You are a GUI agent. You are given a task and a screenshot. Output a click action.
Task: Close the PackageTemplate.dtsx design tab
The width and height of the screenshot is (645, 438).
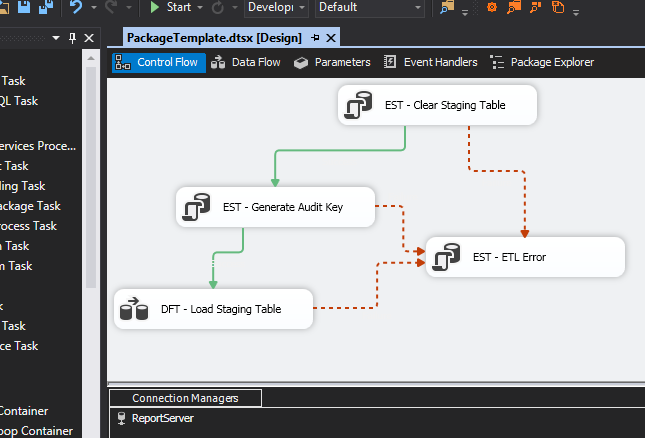pos(331,38)
